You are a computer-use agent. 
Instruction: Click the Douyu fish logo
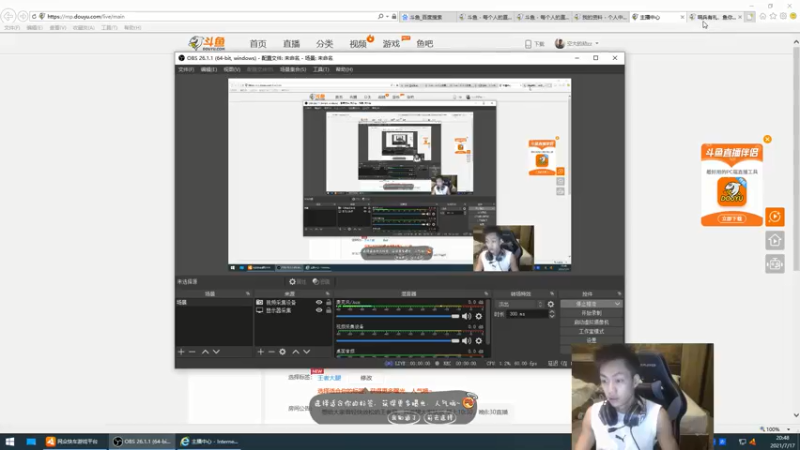coord(207,43)
